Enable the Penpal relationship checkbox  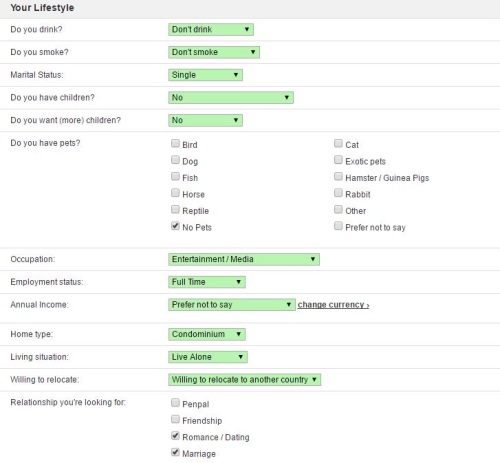(175, 402)
